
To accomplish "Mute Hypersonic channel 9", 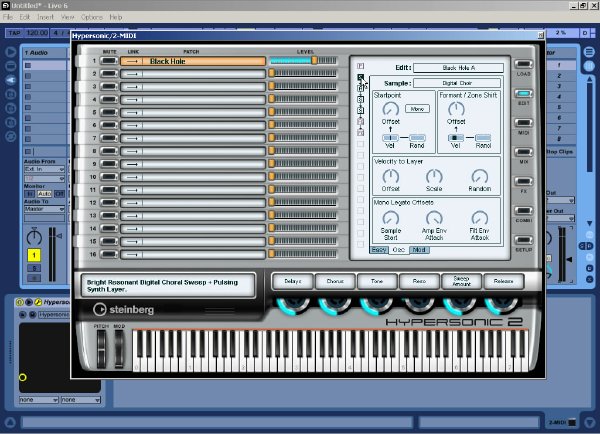I will click(109, 164).
